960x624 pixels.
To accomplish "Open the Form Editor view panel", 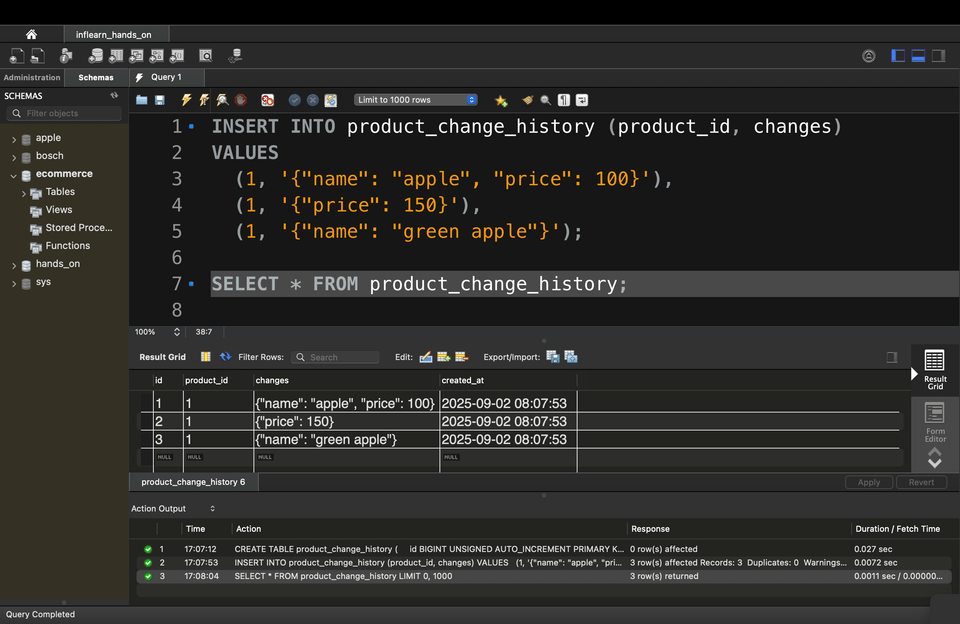I will [x=935, y=423].
